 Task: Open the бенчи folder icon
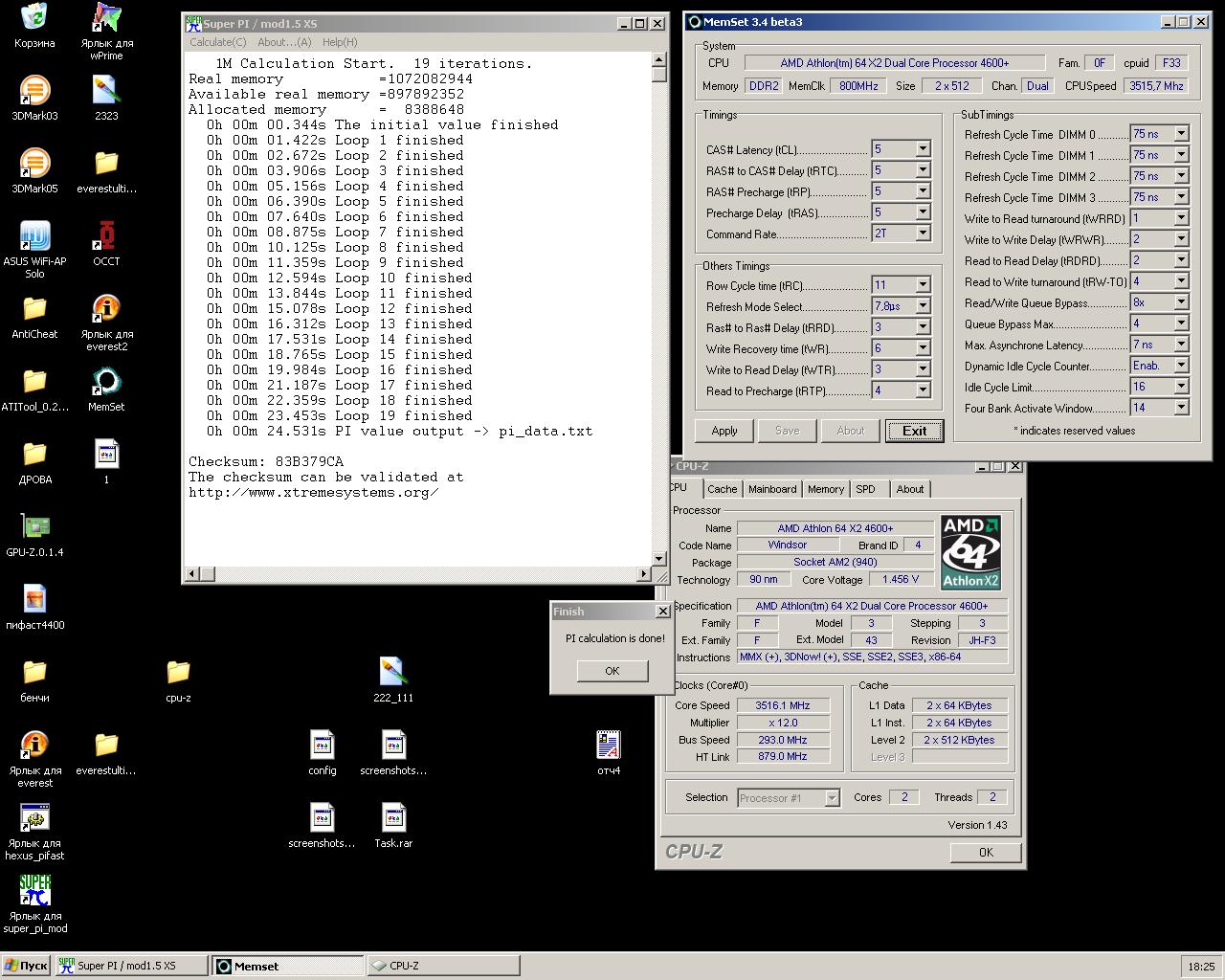coord(34,672)
